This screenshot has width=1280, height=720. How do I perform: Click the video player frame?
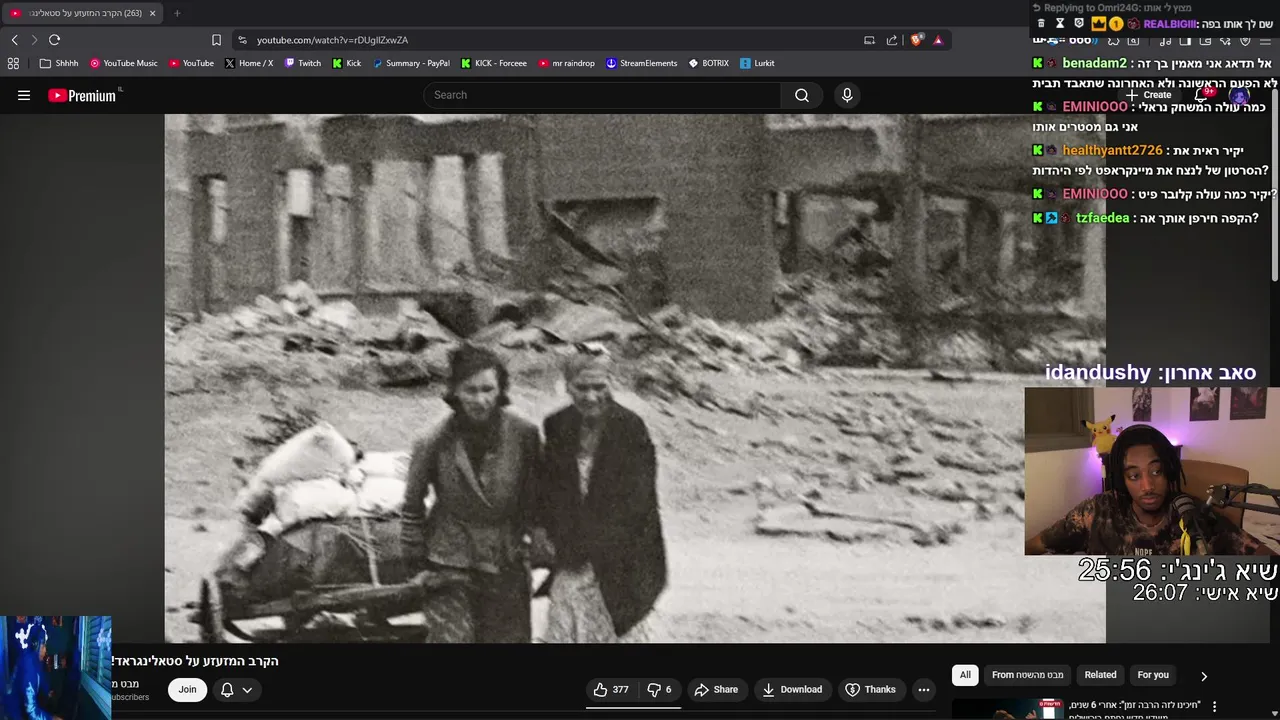(x=635, y=378)
